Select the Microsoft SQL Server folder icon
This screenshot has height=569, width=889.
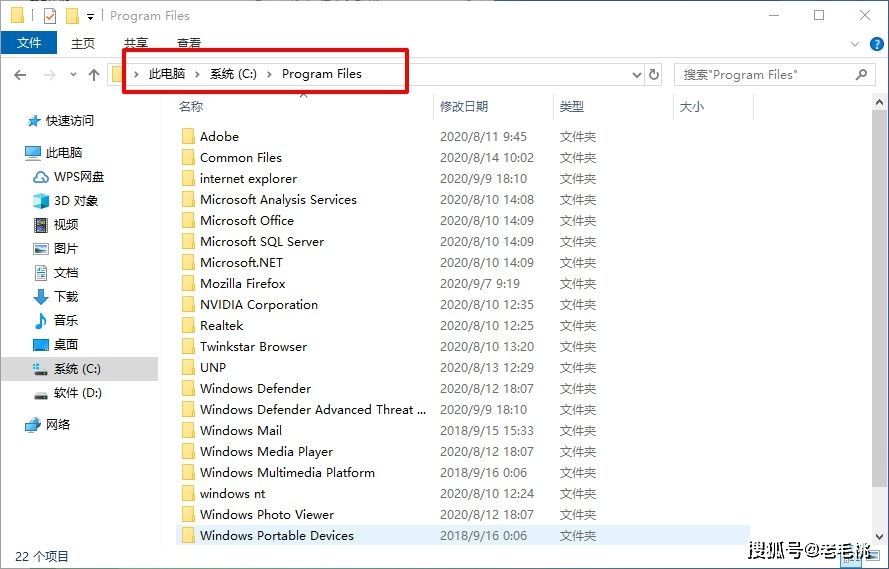(x=189, y=241)
